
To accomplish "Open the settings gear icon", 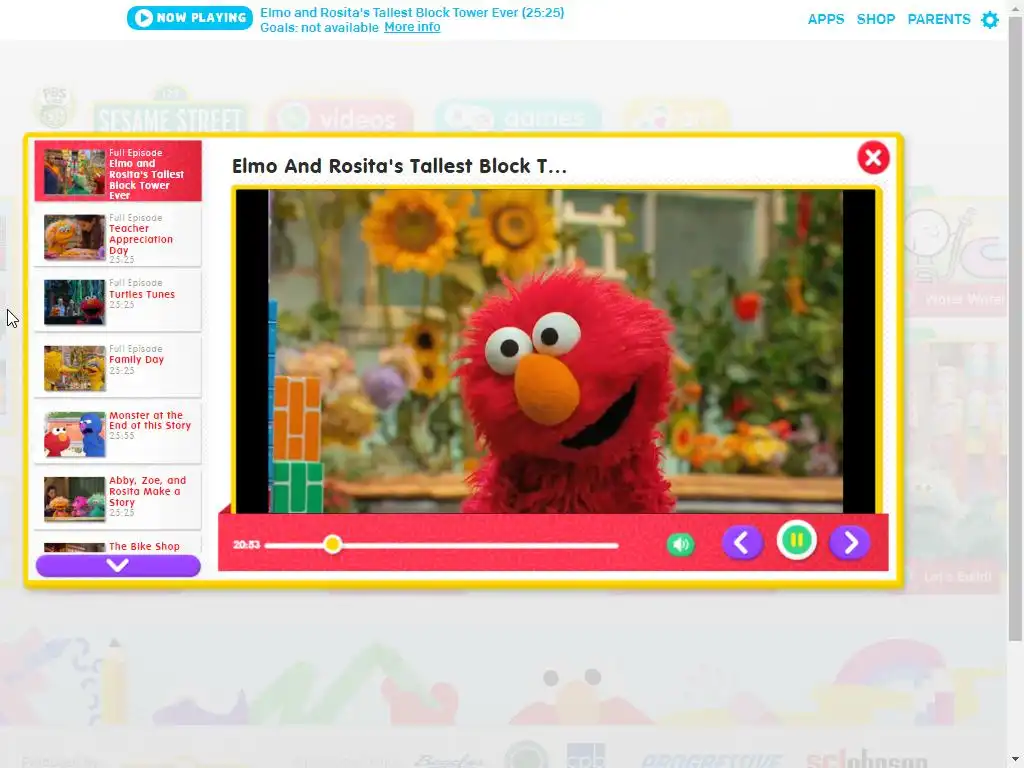I will click(x=990, y=20).
